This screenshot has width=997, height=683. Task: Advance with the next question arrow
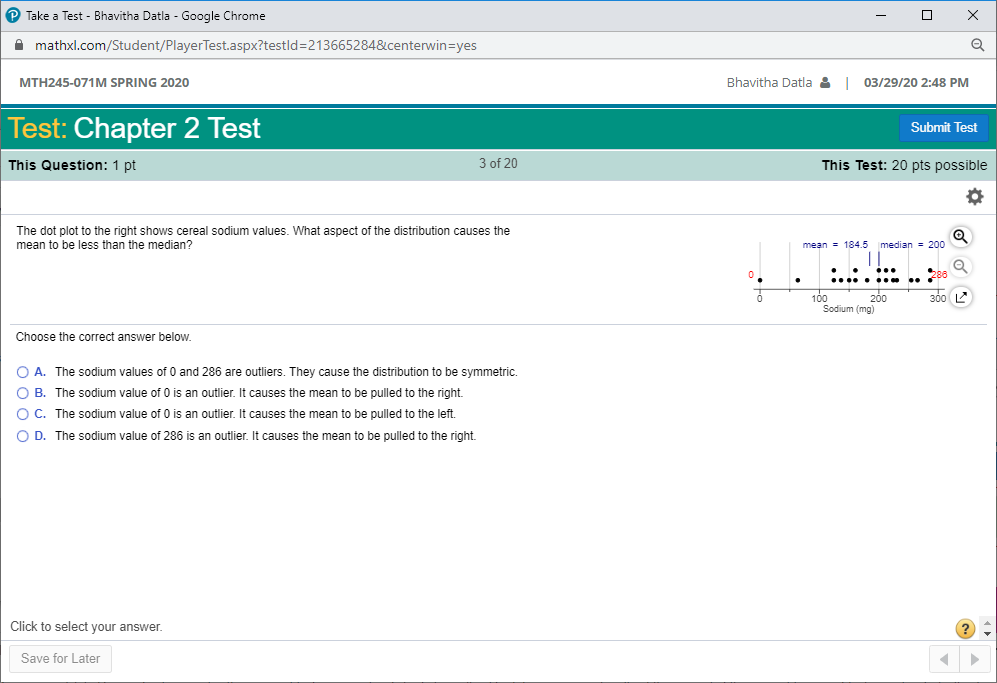click(x=973, y=658)
